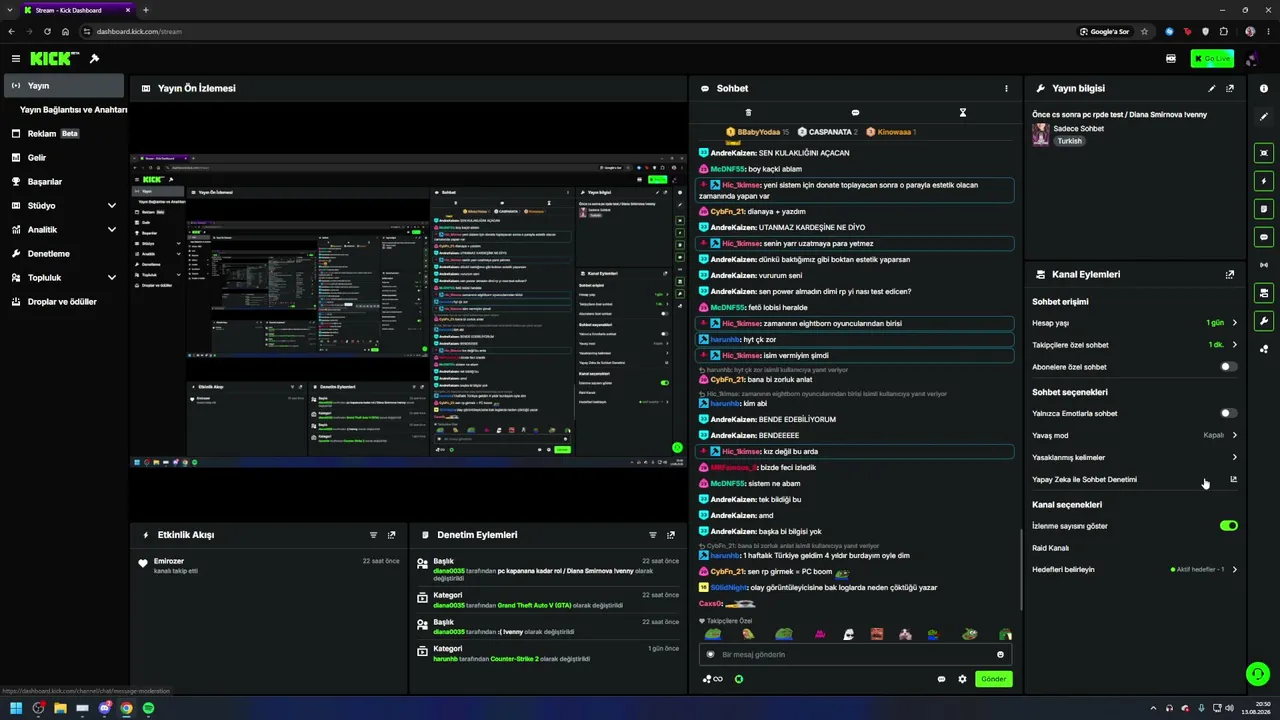Click the chat bubble icon beside settings gear

tap(941, 679)
